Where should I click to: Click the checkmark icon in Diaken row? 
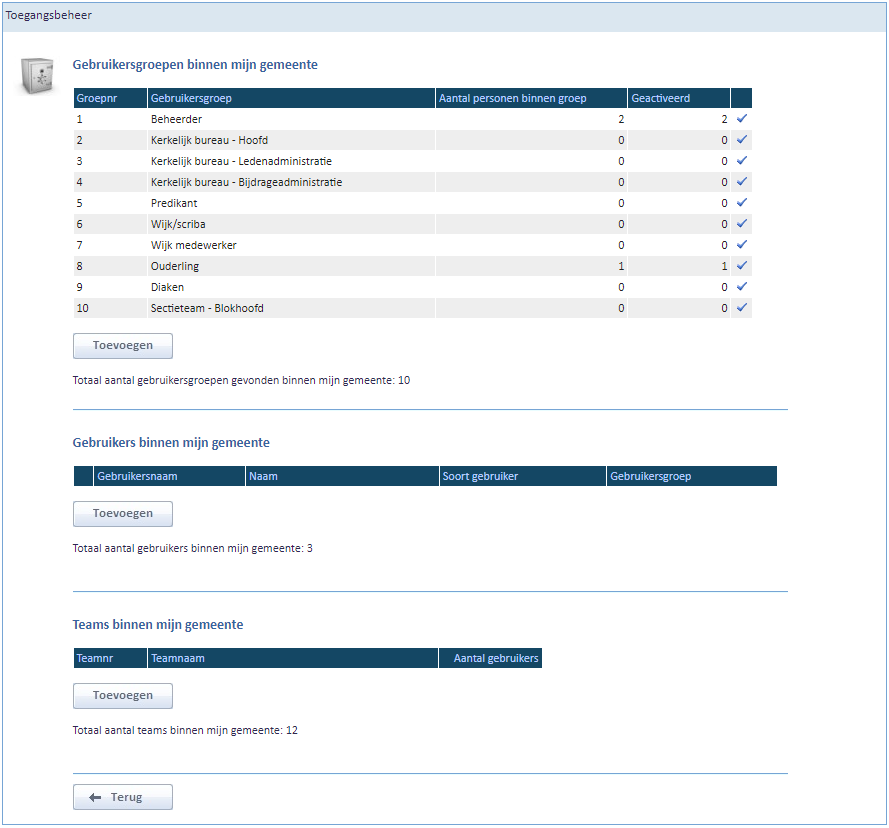[742, 286]
